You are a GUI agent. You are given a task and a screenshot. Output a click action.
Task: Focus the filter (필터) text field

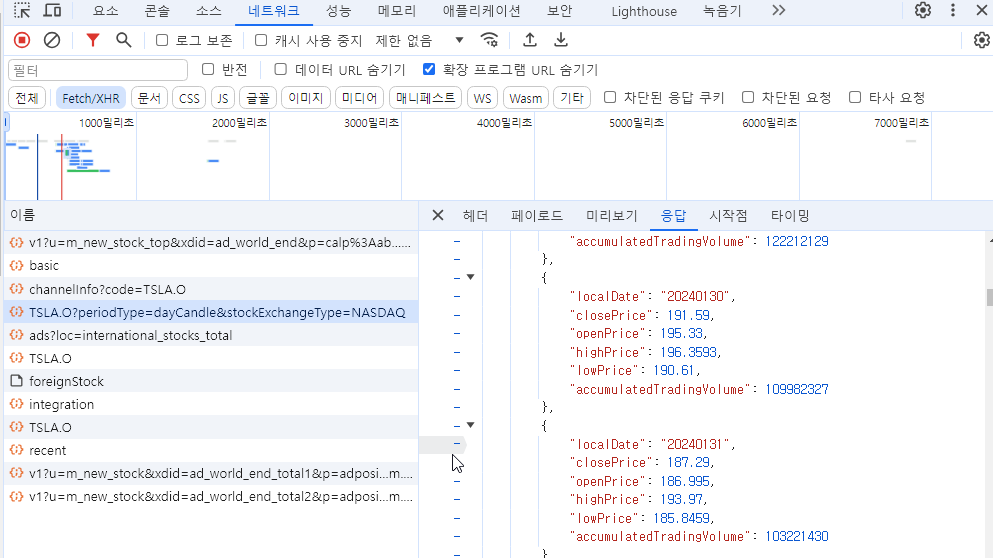(x=98, y=70)
